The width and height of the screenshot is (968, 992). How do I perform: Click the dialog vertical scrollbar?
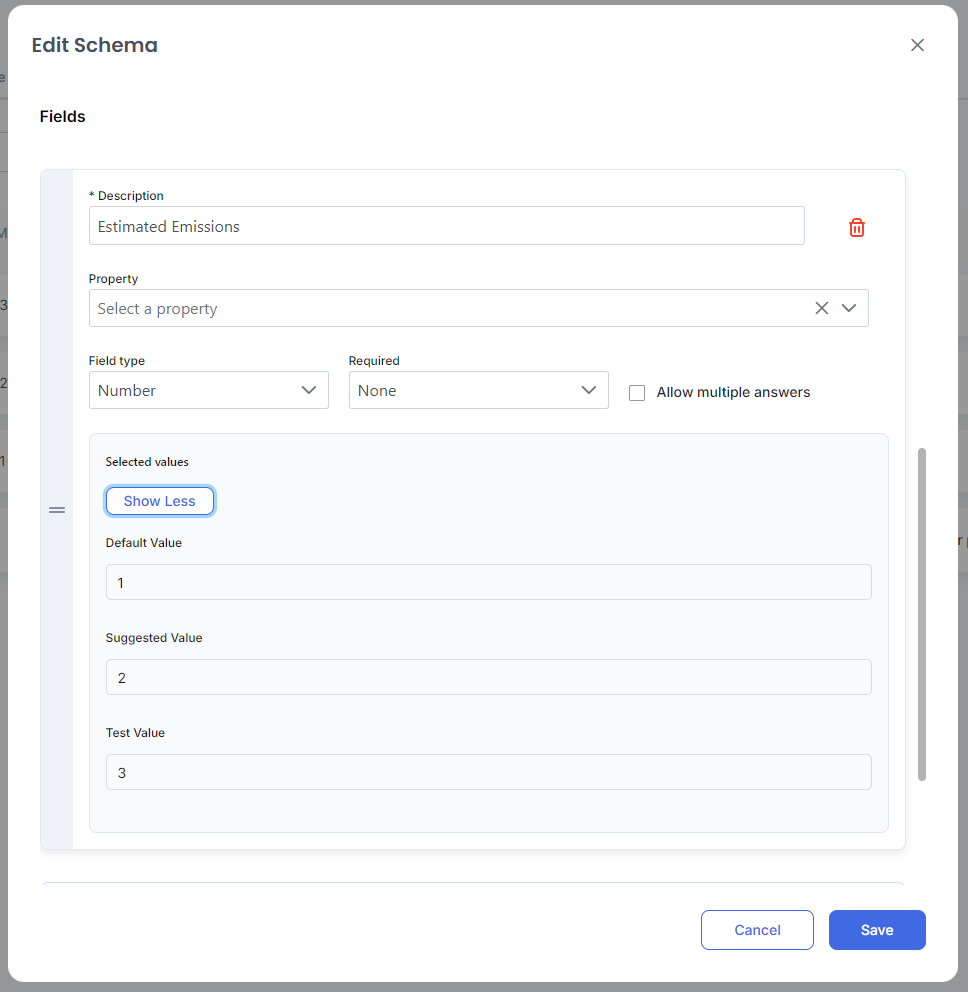pos(922,614)
